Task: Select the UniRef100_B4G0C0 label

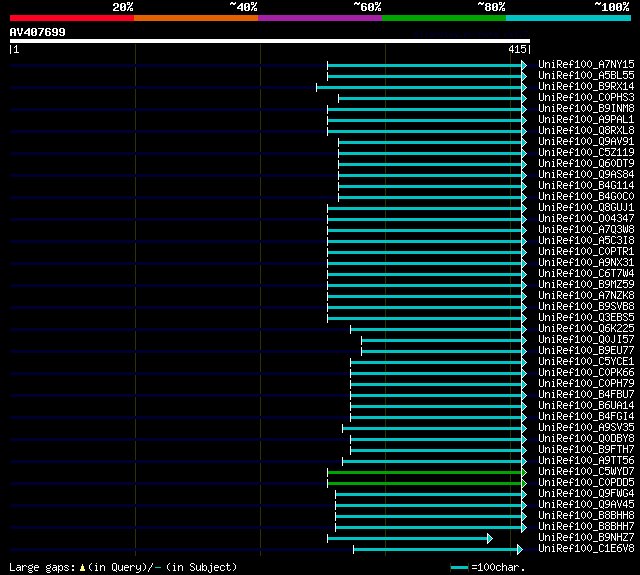Action: (x=586, y=197)
